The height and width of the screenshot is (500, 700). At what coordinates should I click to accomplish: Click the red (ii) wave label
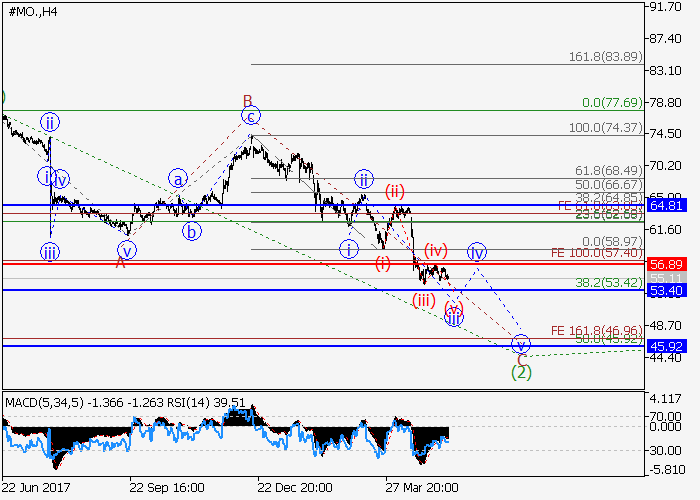[x=395, y=190]
